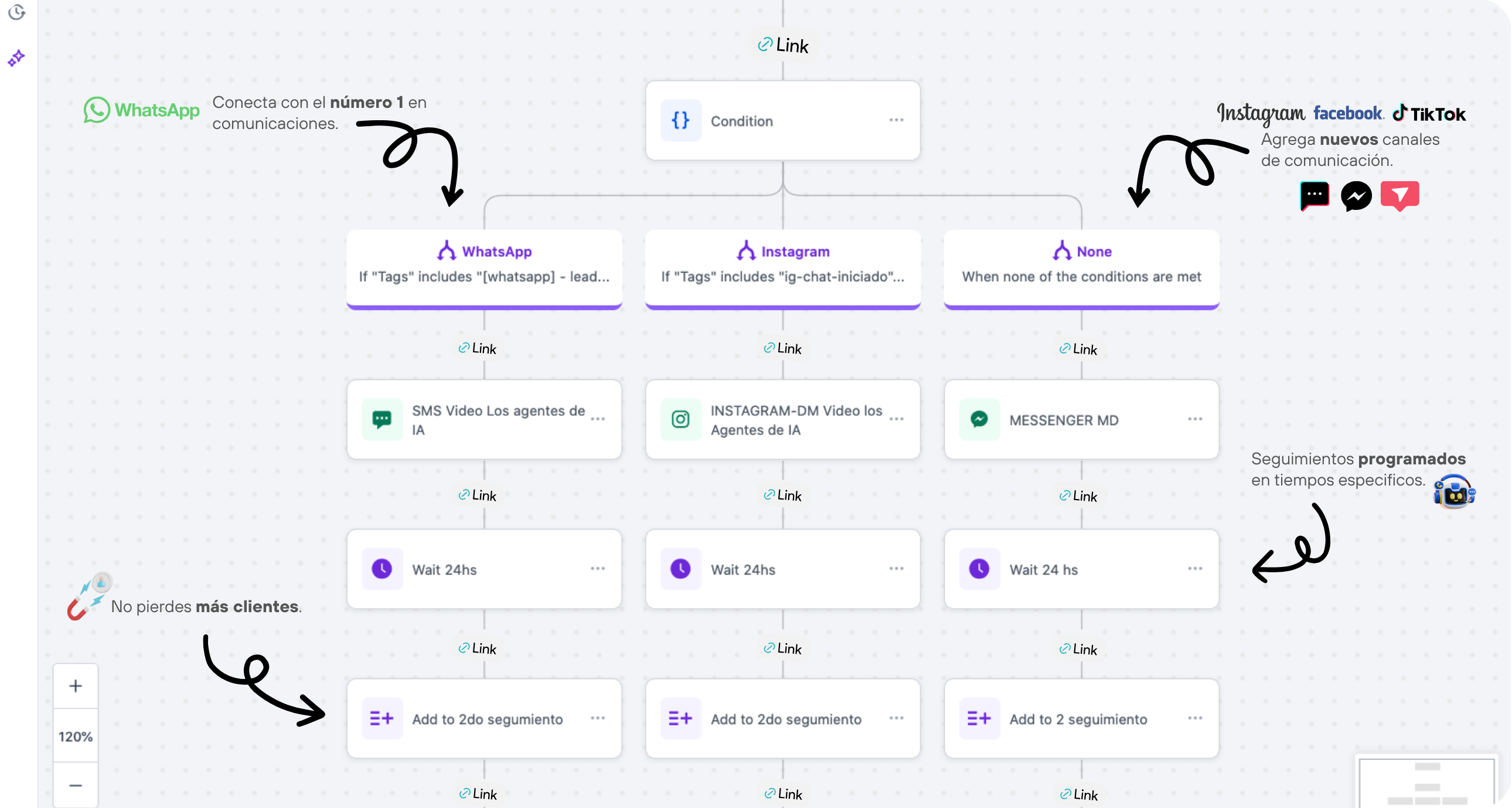Click the branch icon on the None branch
Image resolution: width=1512 pixels, height=808 pixels.
click(1061, 250)
